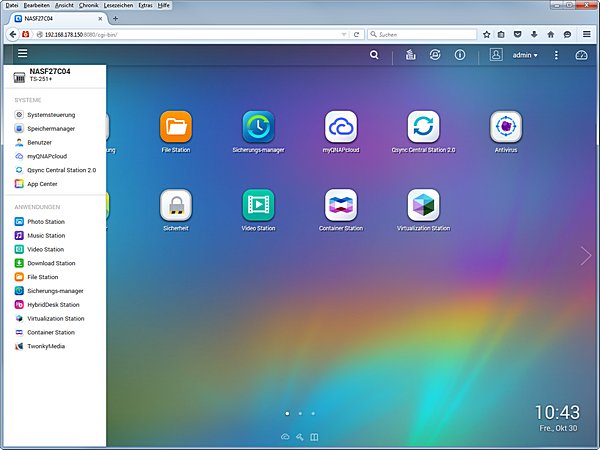600x450 pixels.
Task: Go to next desktop page arrow
Action: pos(585,256)
